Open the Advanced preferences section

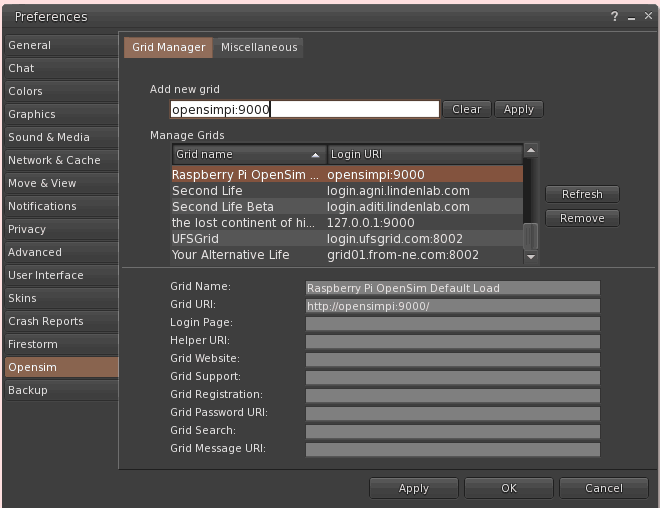point(61,253)
